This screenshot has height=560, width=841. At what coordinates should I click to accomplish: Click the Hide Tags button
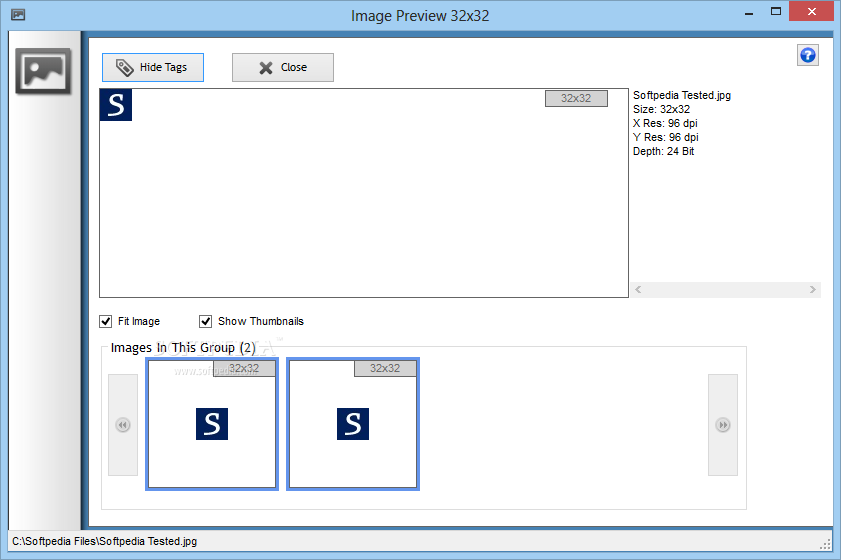(x=153, y=67)
